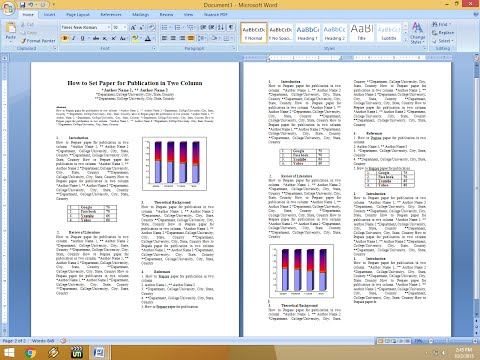
Task: Apply the font color
Action: click(x=148, y=38)
